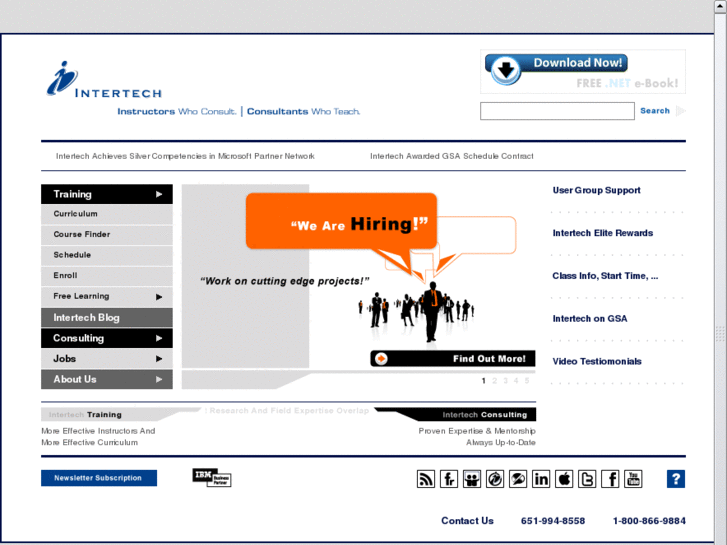Click the orange arrow on Find Out More
The height and width of the screenshot is (545, 727).
pos(381,359)
